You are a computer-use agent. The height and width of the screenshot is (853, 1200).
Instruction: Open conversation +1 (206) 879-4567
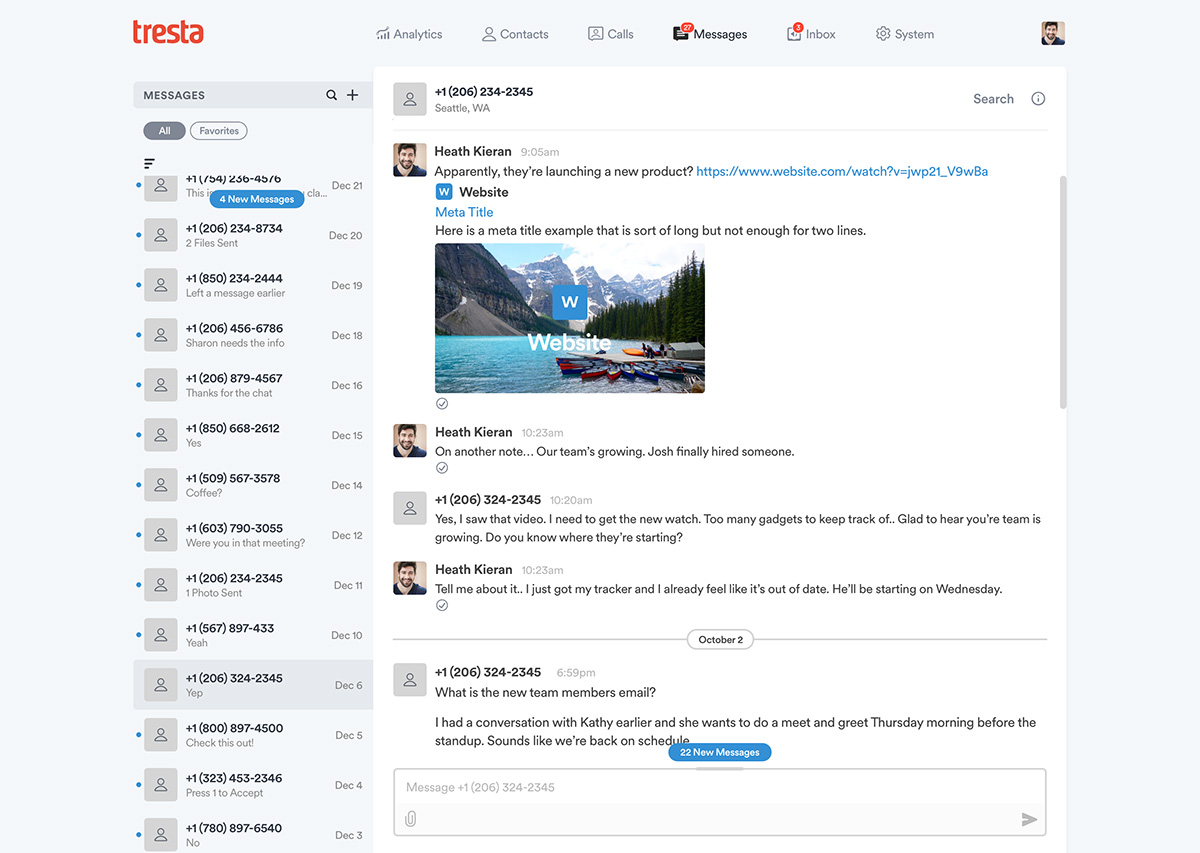[253, 385]
